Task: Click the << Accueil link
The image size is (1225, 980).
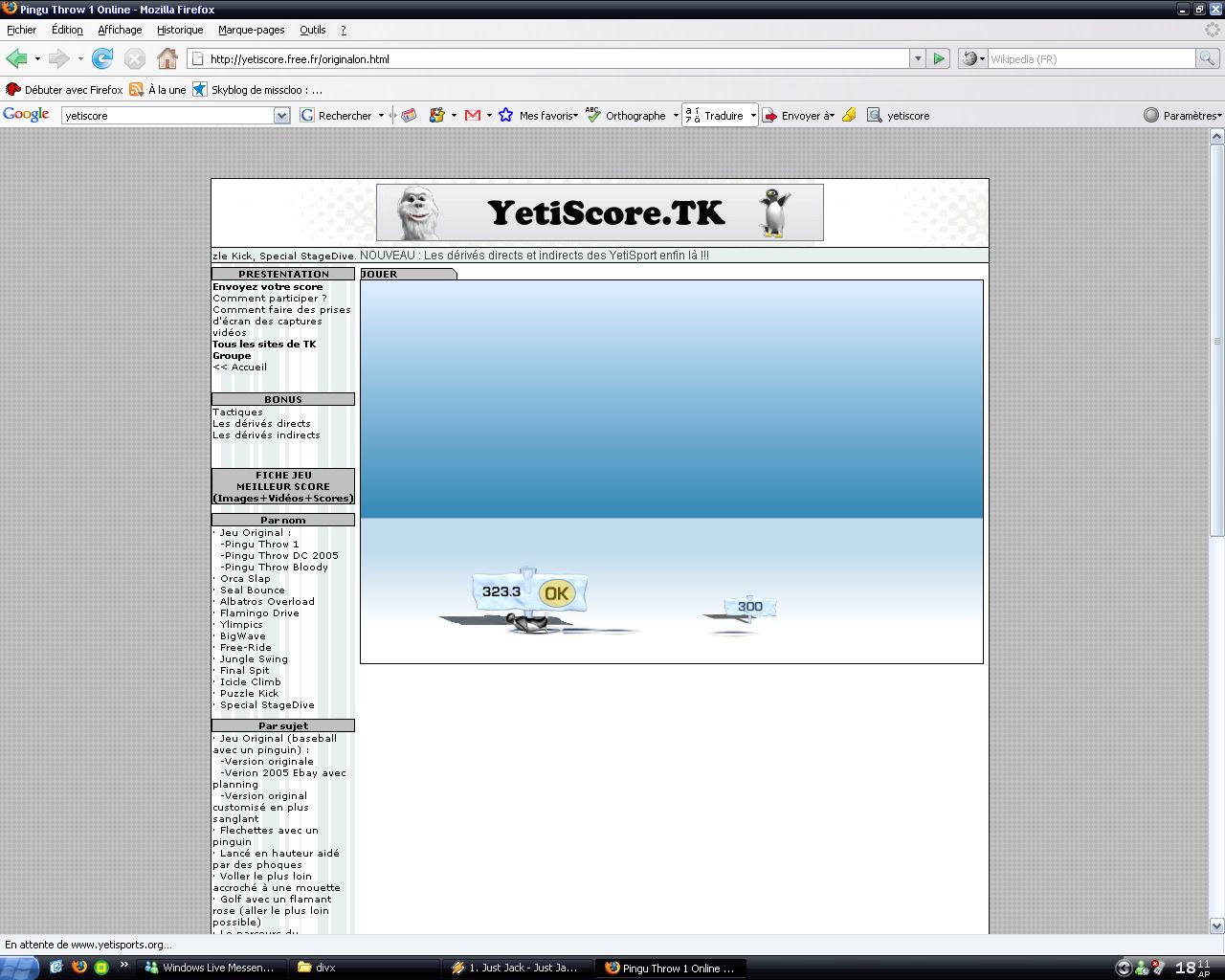Action: coord(240,367)
